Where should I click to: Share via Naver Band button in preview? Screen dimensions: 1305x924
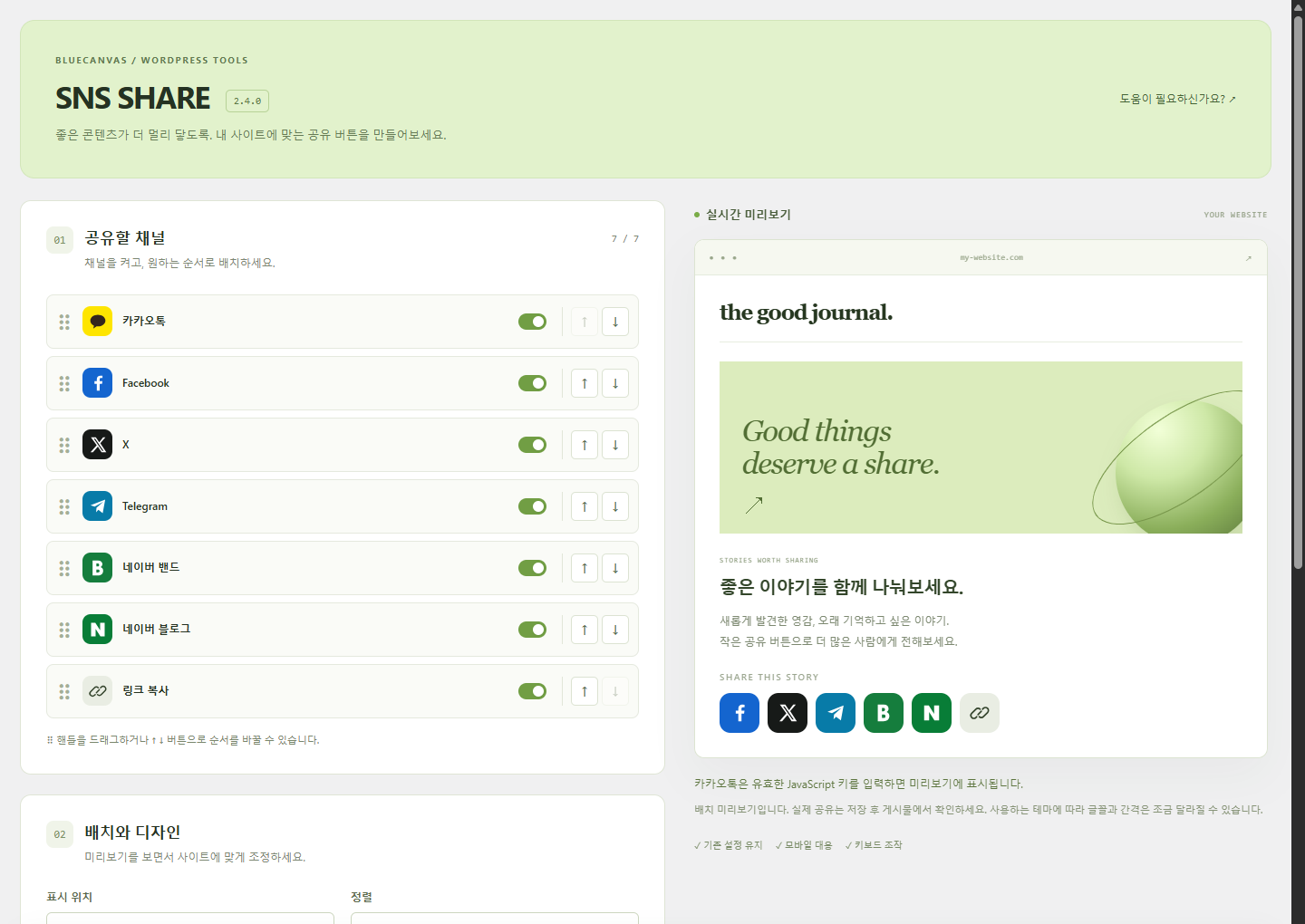[x=884, y=713]
